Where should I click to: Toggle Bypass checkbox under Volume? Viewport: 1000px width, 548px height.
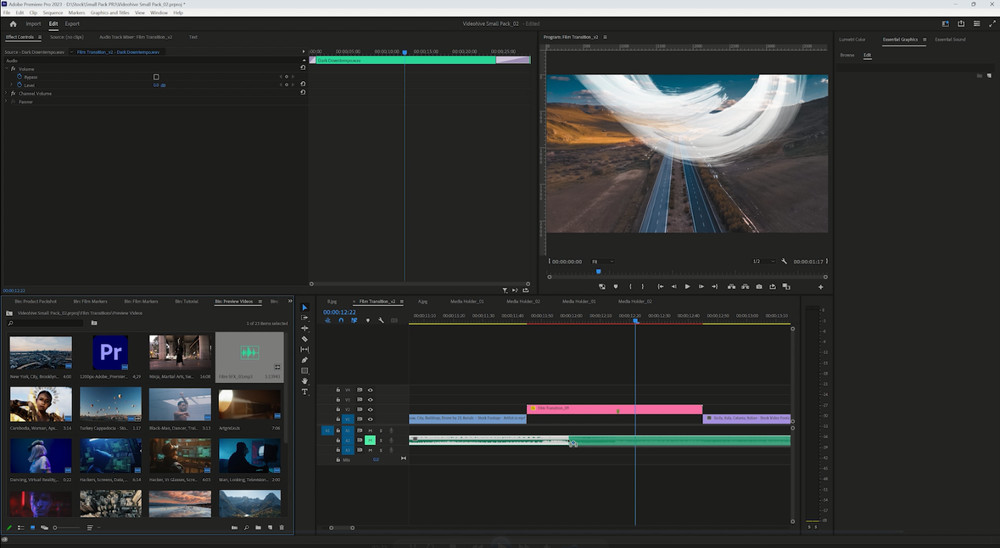click(x=156, y=77)
